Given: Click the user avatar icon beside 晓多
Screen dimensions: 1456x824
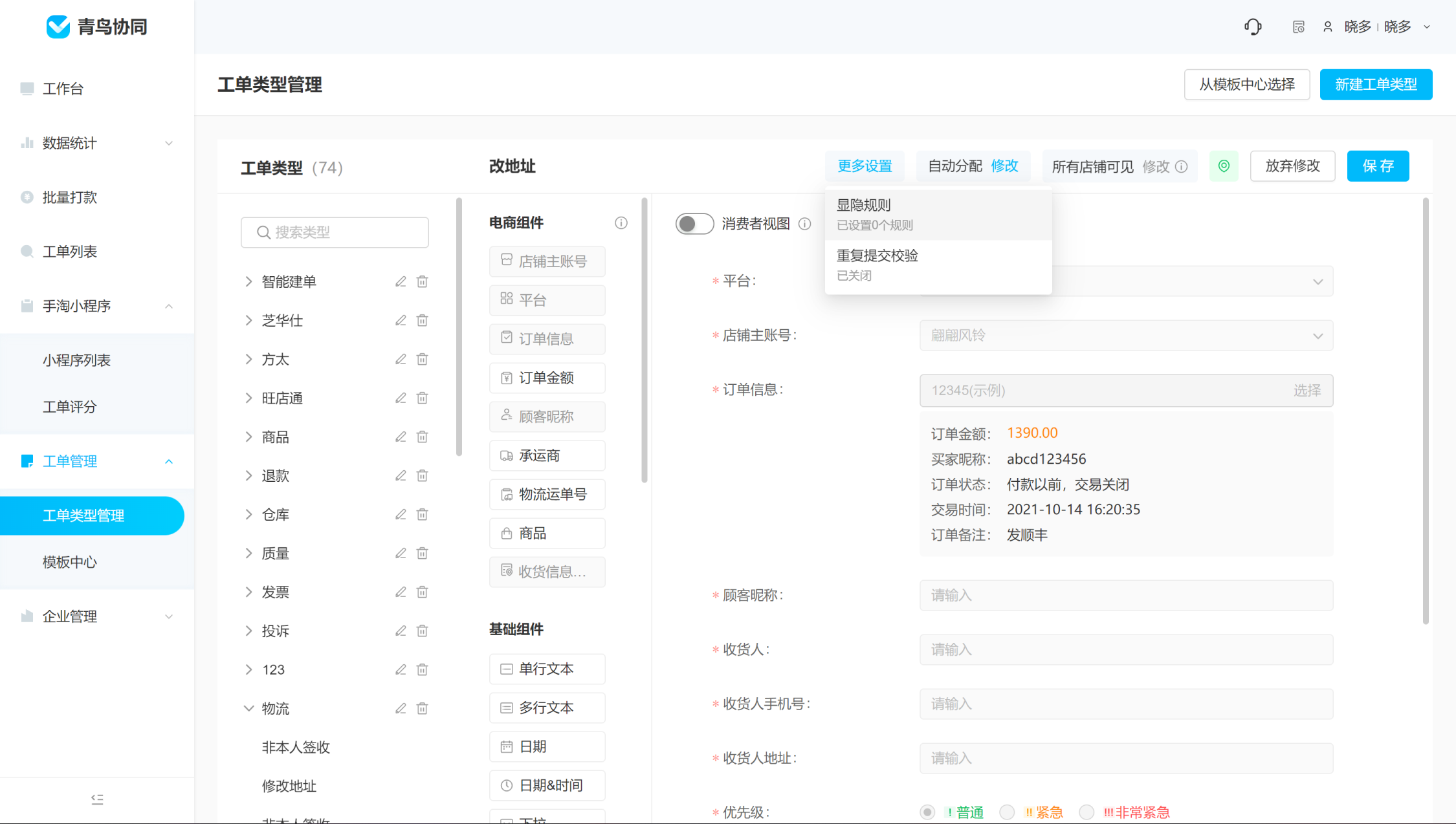Looking at the screenshot, I should point(1327,27).
